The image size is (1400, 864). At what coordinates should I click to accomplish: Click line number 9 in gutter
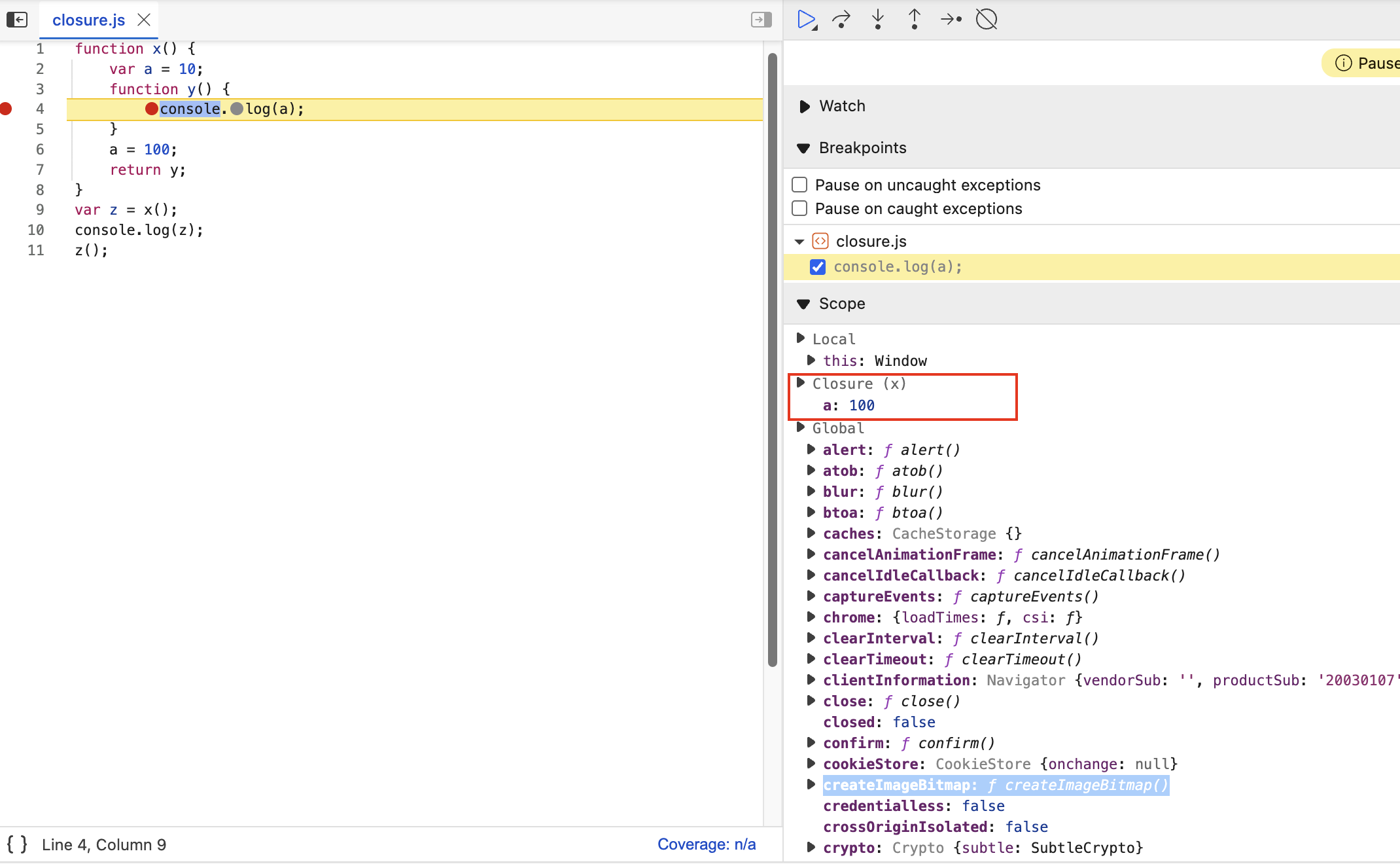(40, 209)
